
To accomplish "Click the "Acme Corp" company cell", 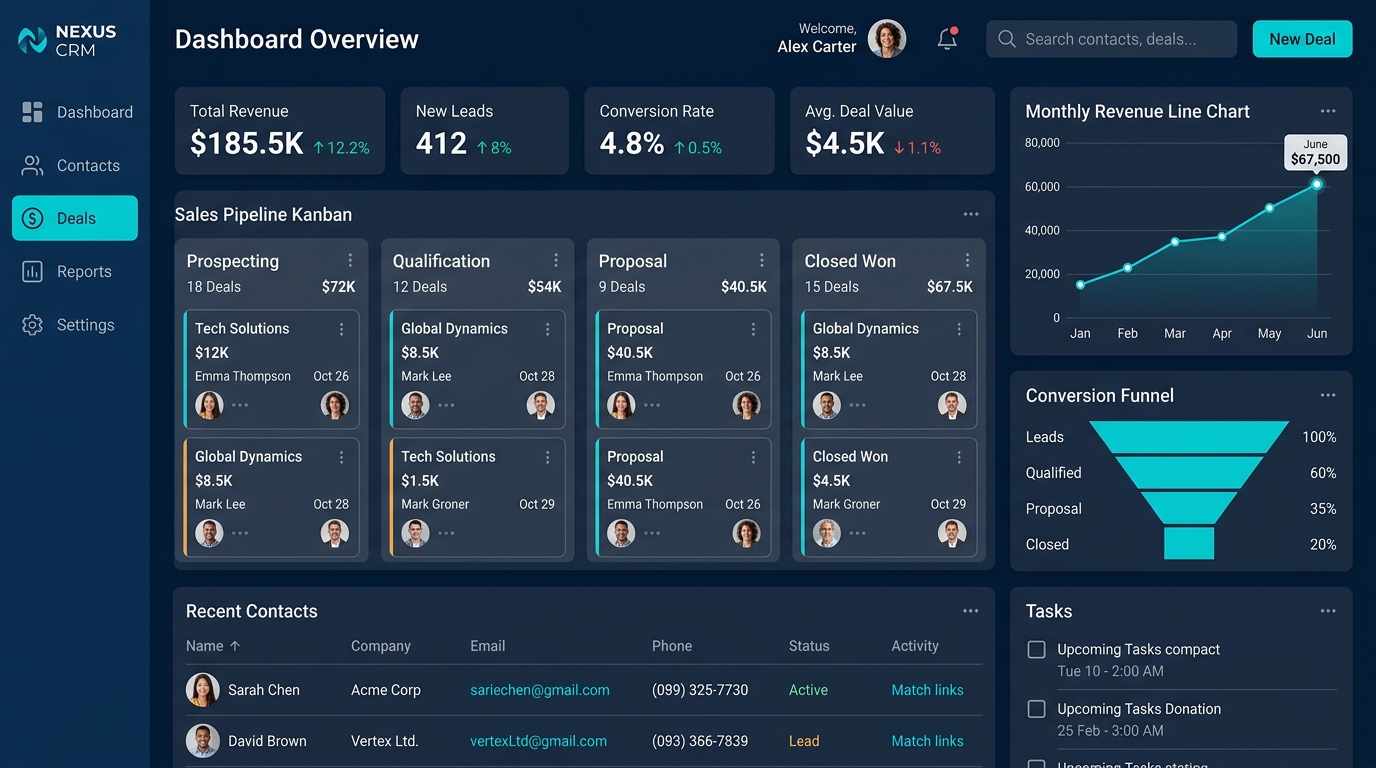I will [x=386, y=690].
